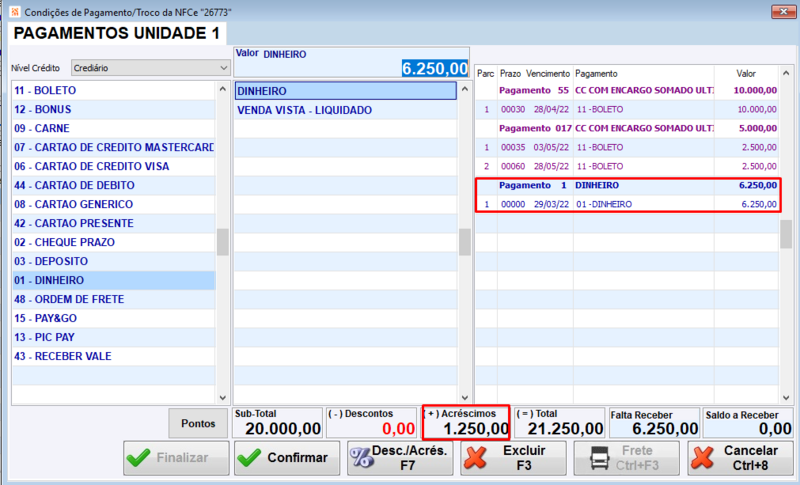
Task: Select 13 - PIC PAY payment type
Action: (114, 337)
